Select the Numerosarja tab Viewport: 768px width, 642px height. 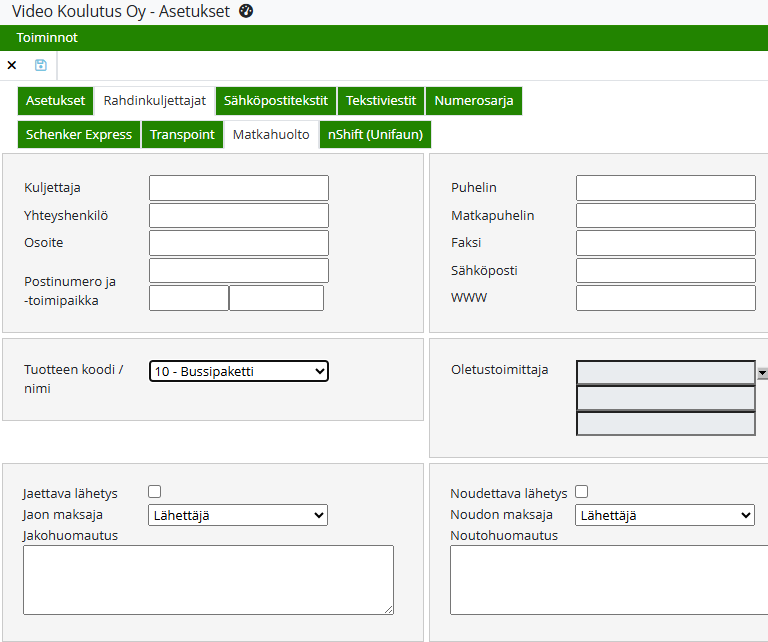(x=473, y=101)
